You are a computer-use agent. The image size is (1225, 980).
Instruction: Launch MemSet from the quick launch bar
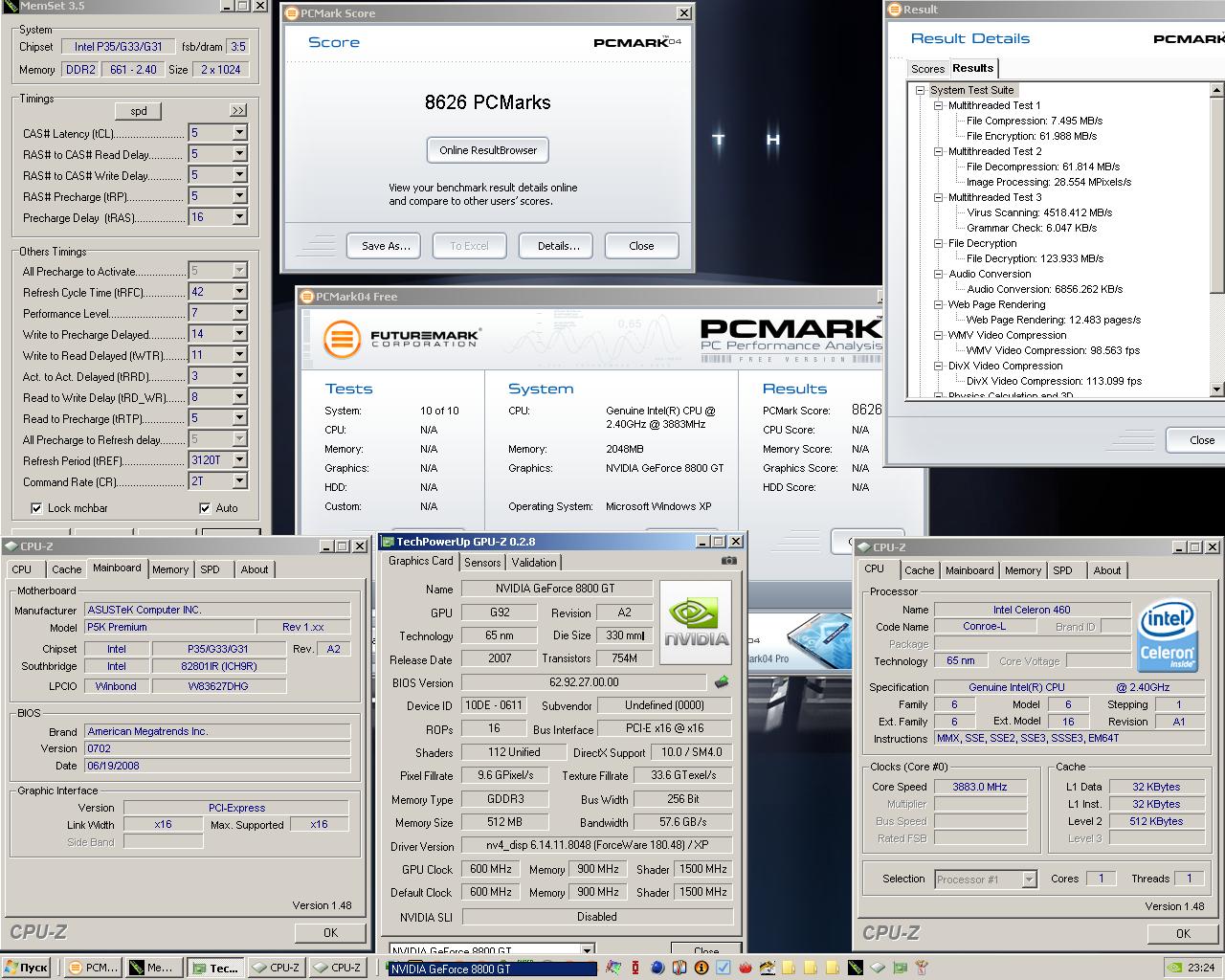855,968
